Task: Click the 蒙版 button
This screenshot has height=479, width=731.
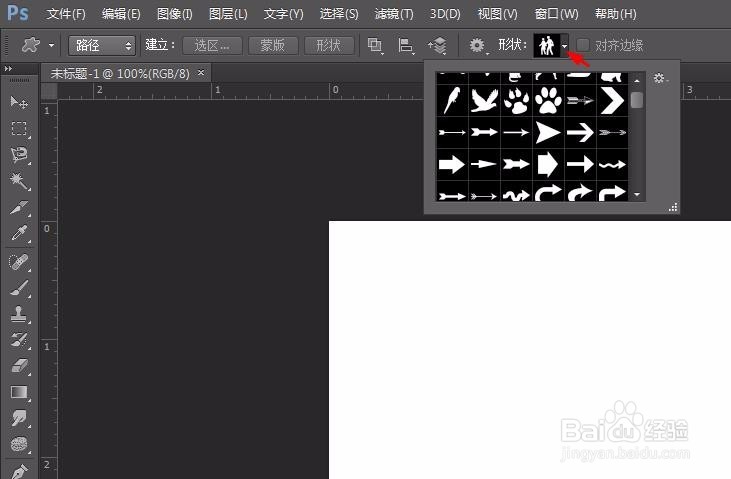Action: tap(273, 45)
